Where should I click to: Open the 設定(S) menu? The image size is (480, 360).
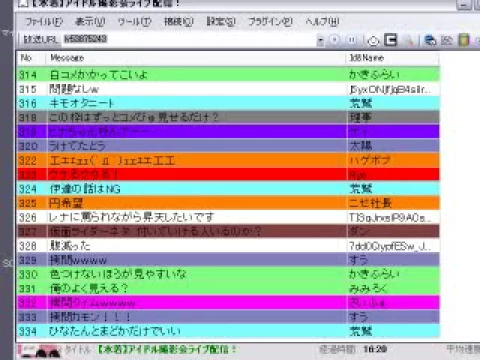coord(221,22)
